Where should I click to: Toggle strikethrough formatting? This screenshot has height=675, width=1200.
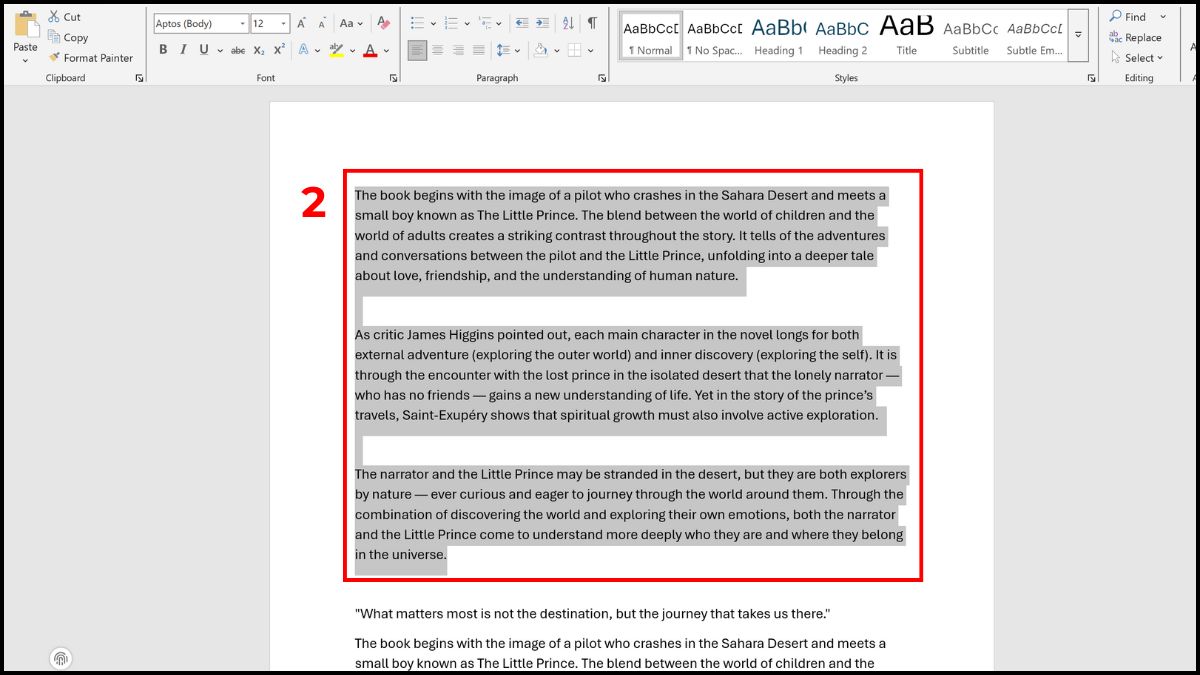pyautogui.click(x=237, y=49)
